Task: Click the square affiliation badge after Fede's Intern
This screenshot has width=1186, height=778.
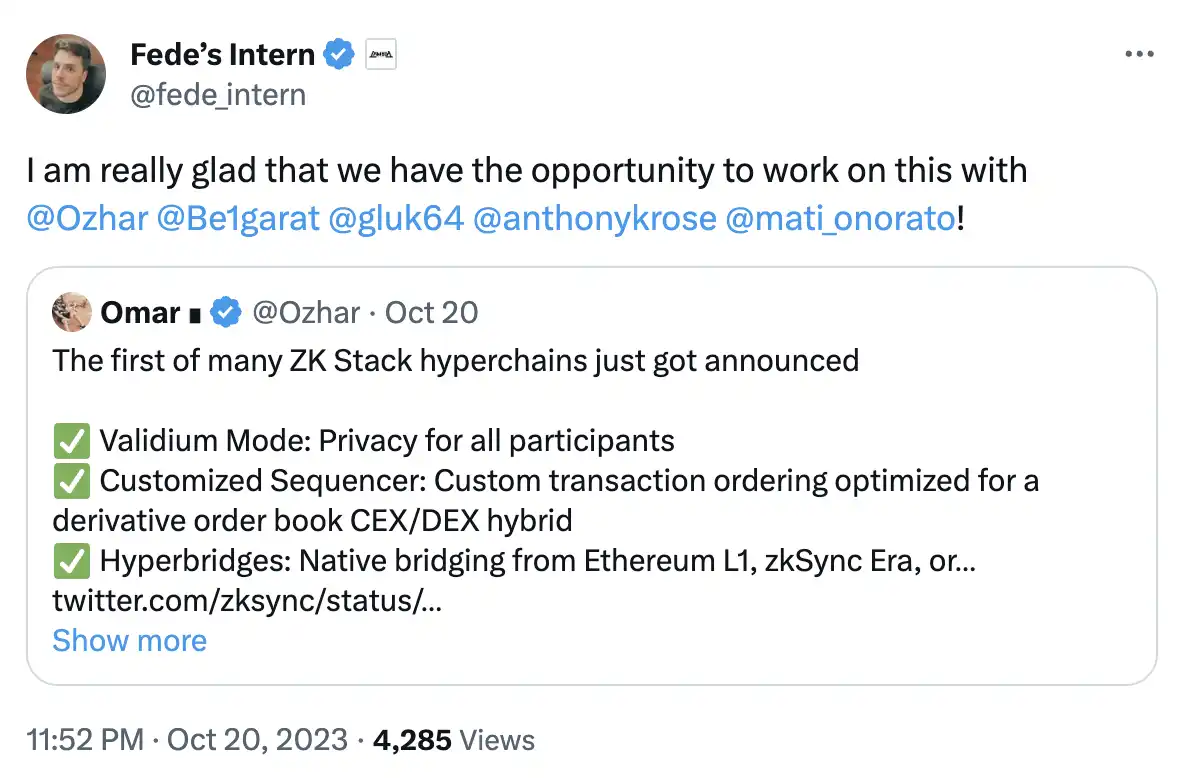Action: point(382,55)
